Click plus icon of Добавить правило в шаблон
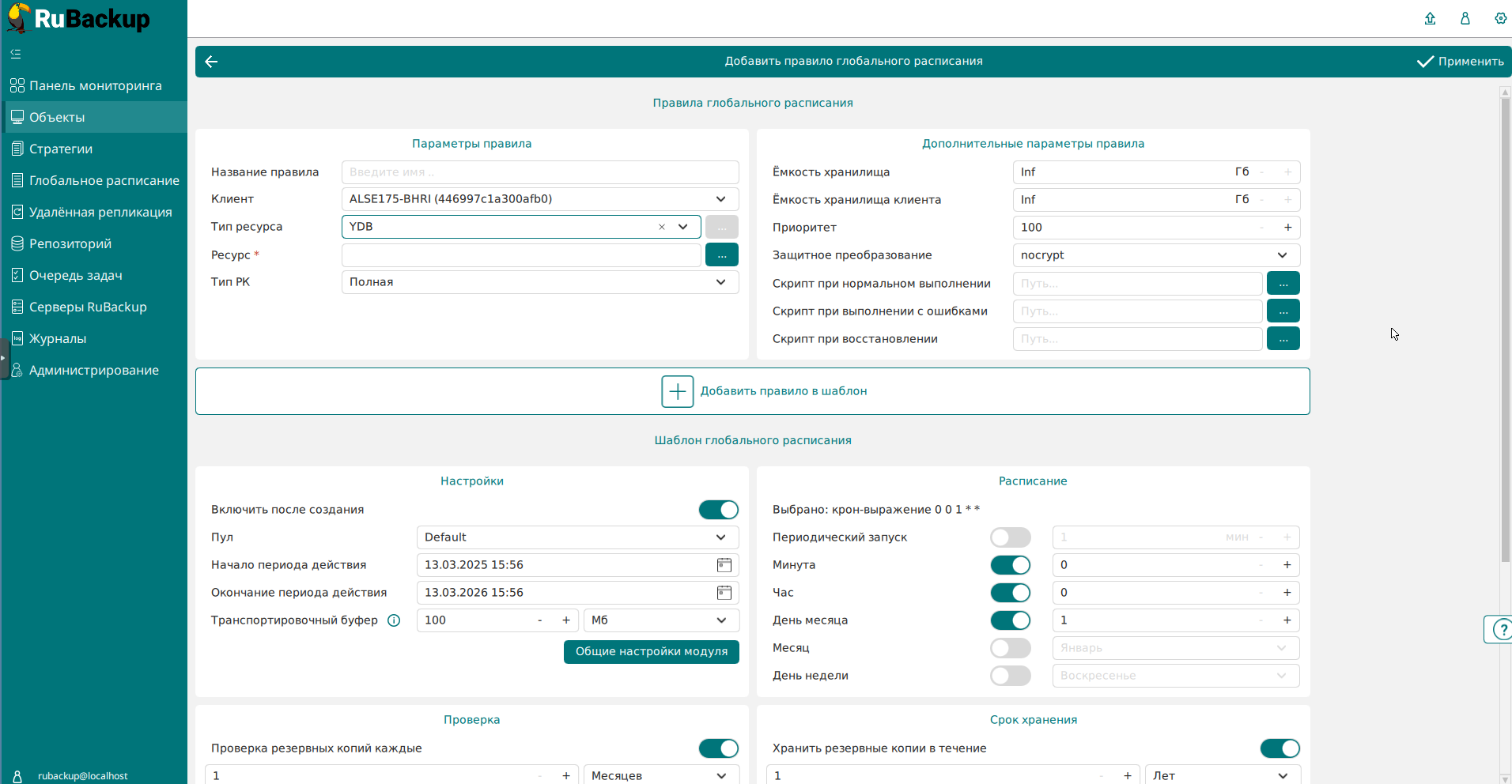 [x=677, y=391]
